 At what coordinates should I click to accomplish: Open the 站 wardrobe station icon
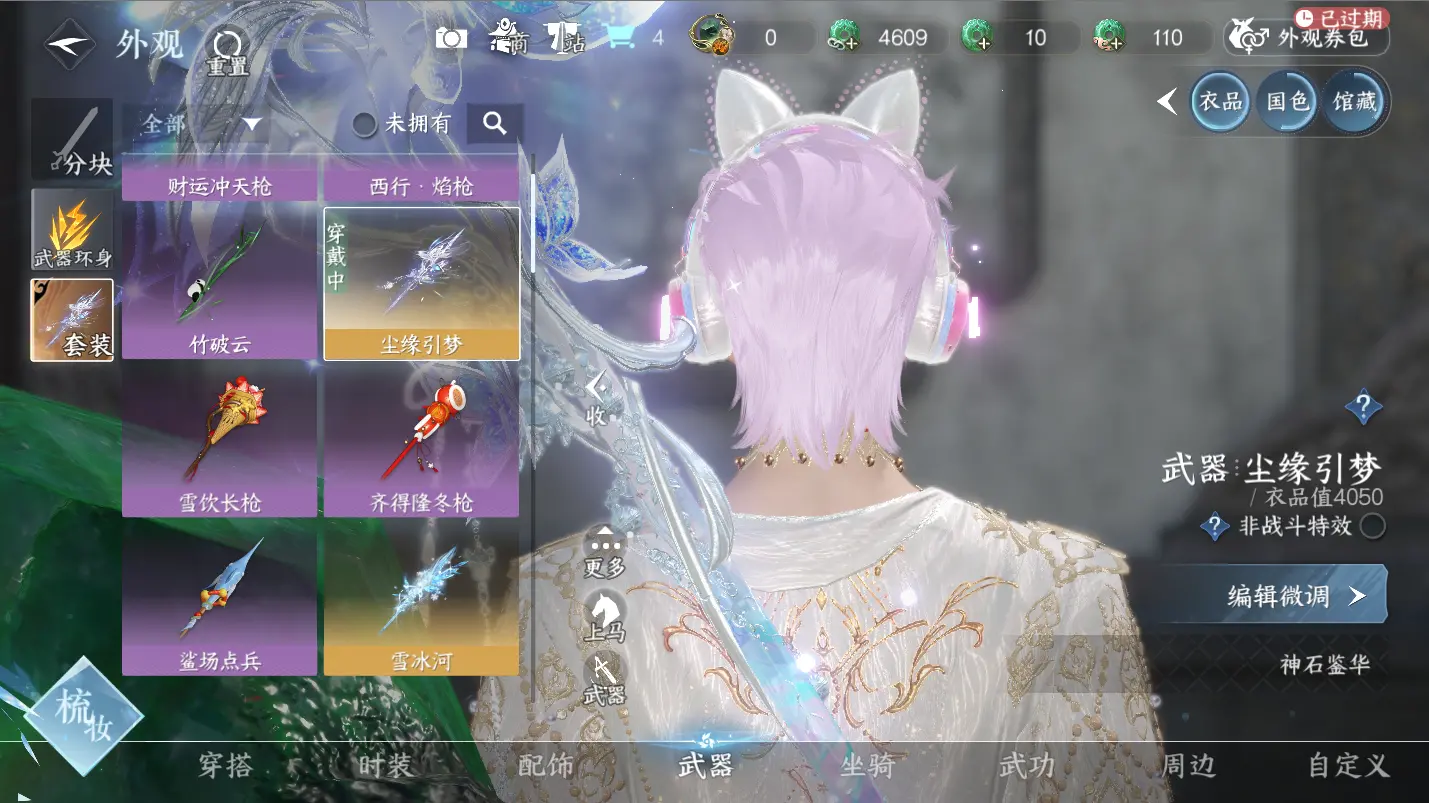[566, 38]
